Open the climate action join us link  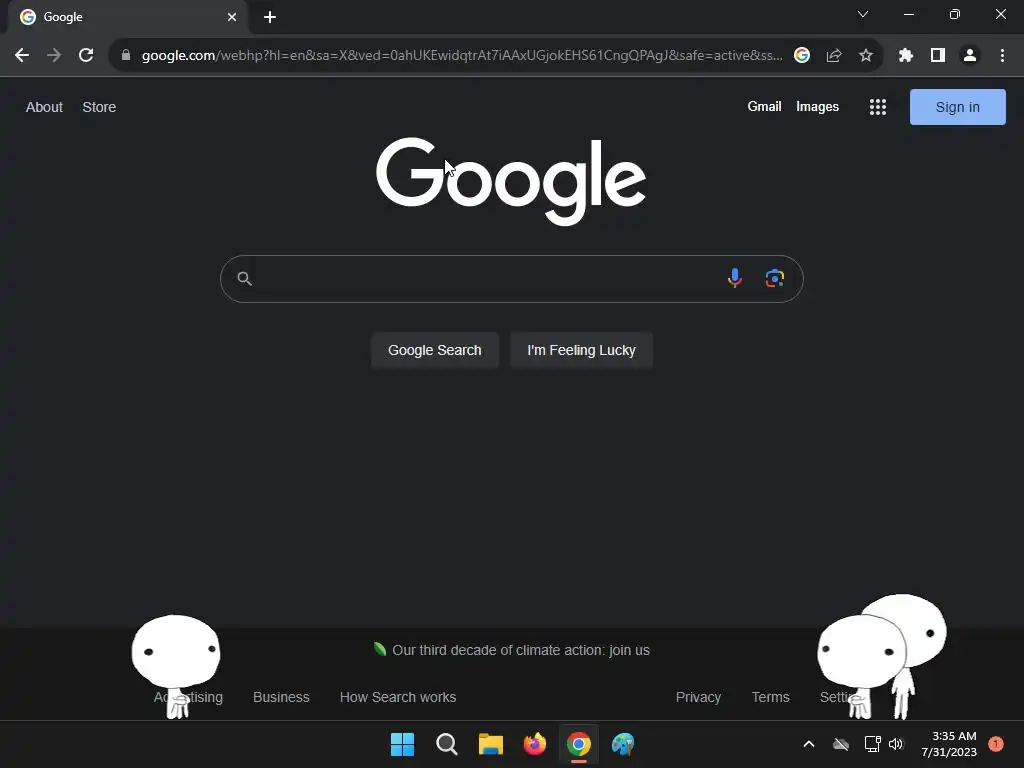[x=520, y=650]
